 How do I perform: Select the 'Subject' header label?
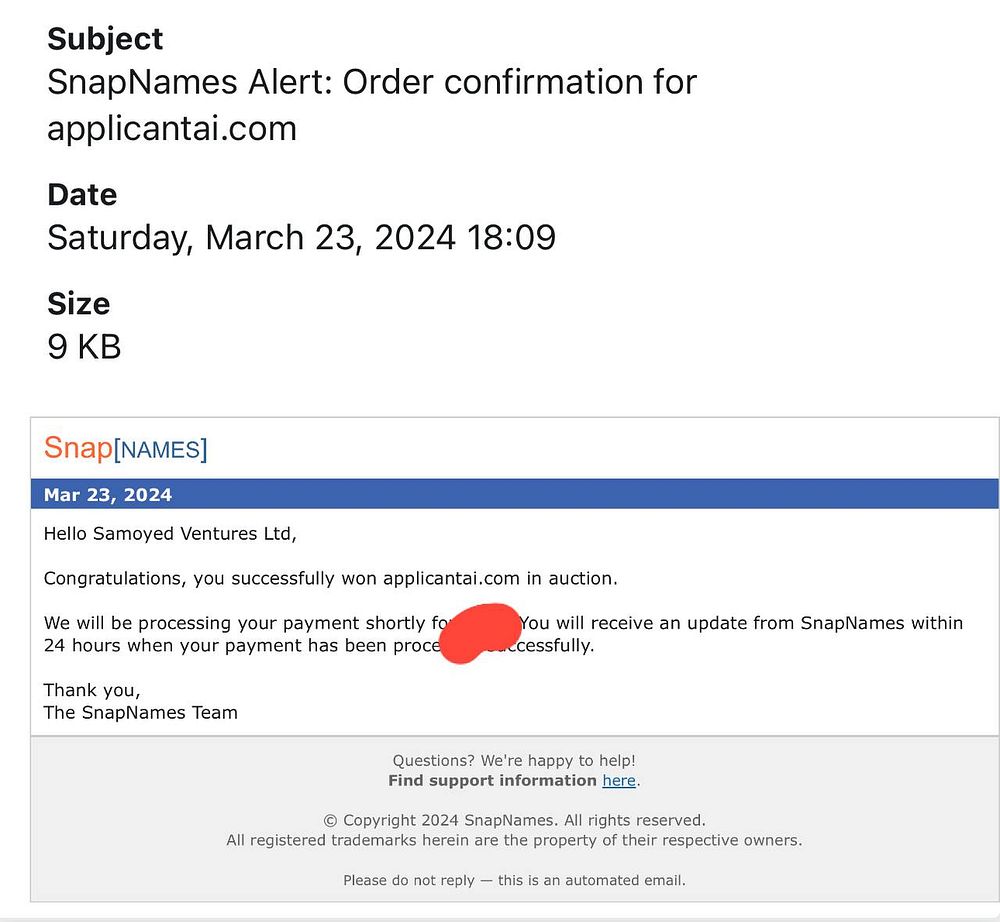pyautogui.click(x=105, y=39)
